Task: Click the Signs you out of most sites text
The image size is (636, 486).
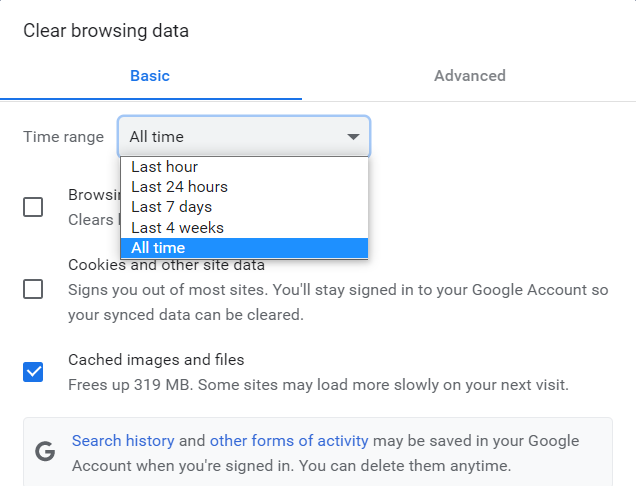Action: pos(338,290)
